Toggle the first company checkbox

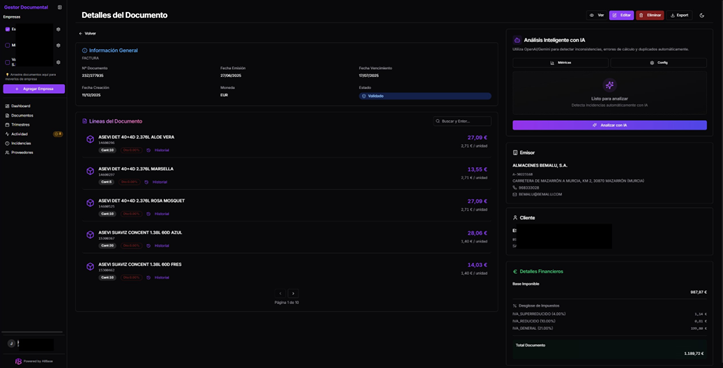pyautogui.click(x=7, y=29)
